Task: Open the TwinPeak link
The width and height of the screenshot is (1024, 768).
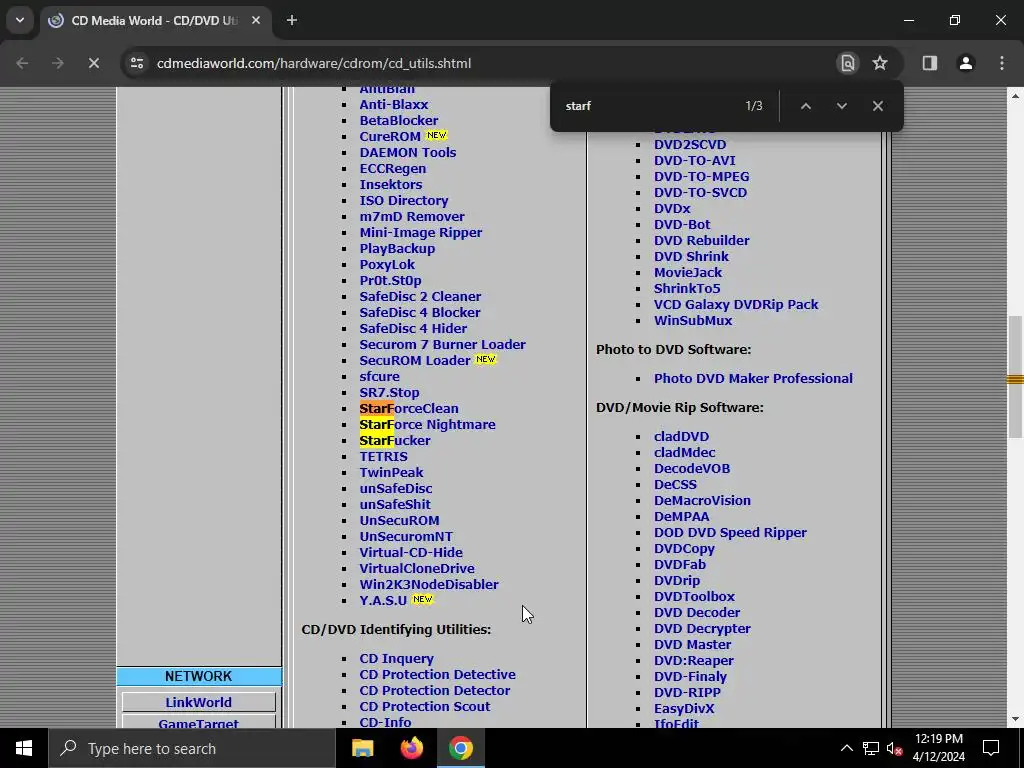Action: pyautogui.click(x=391, y=473)
